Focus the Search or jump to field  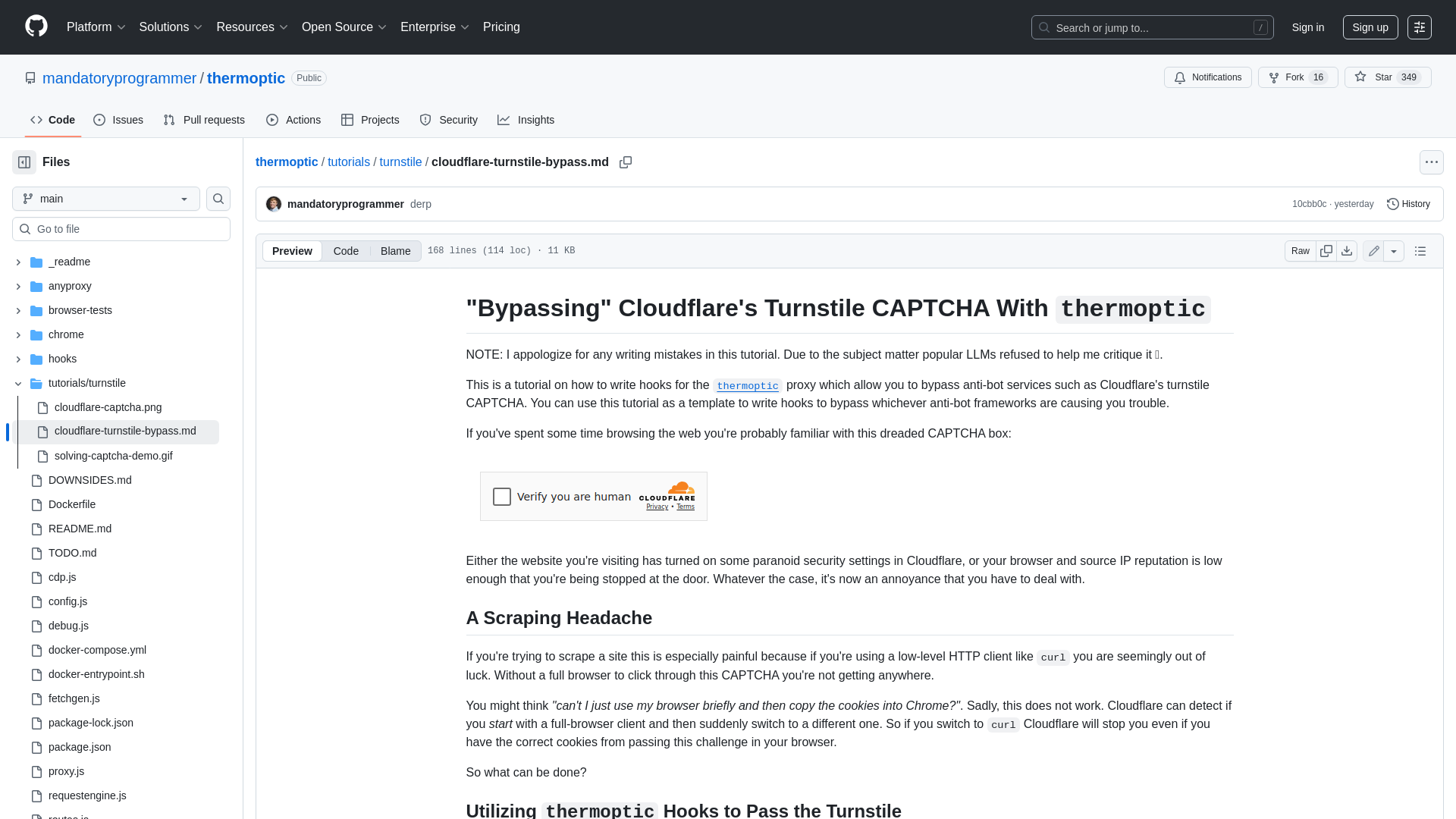click(1152, 27)
